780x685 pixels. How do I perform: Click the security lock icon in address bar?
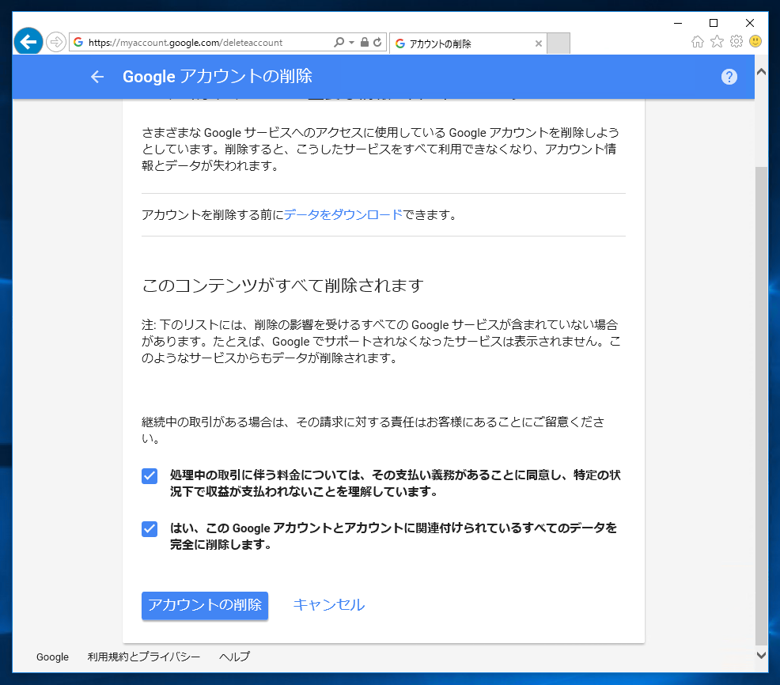tap(365, 42)
